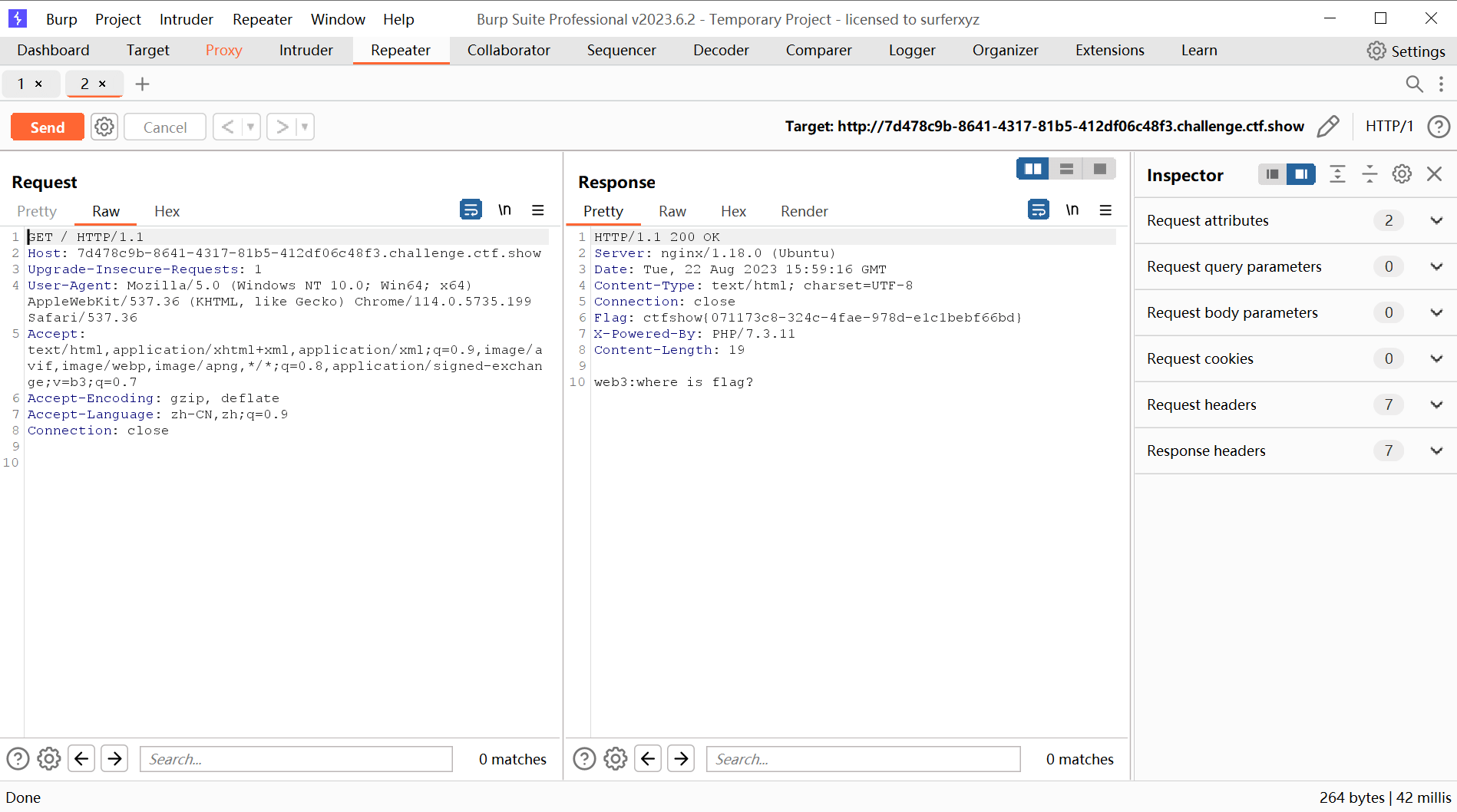Expand all Inspector sections

(1337, 174)
